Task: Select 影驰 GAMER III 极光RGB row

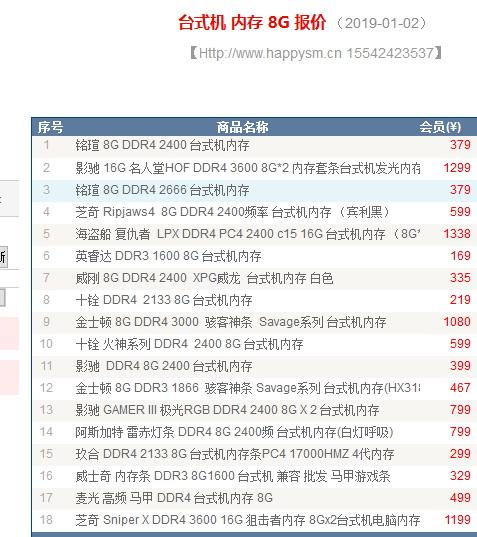Action: tap(254, 410)
